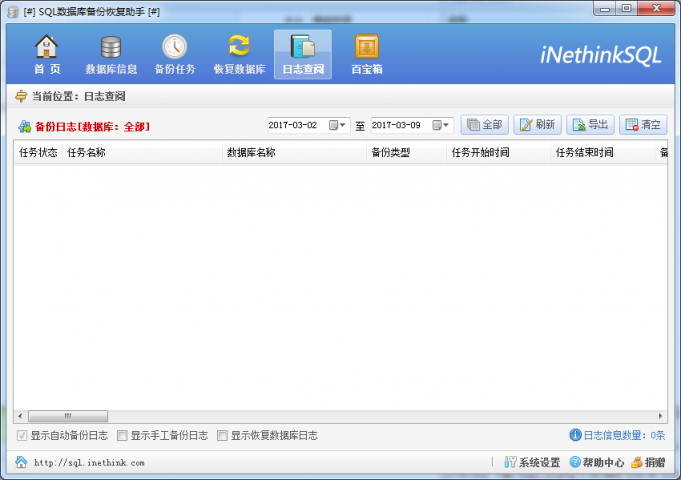
Task: Select the 日志查阅 tab
Action: coord(302,55)
